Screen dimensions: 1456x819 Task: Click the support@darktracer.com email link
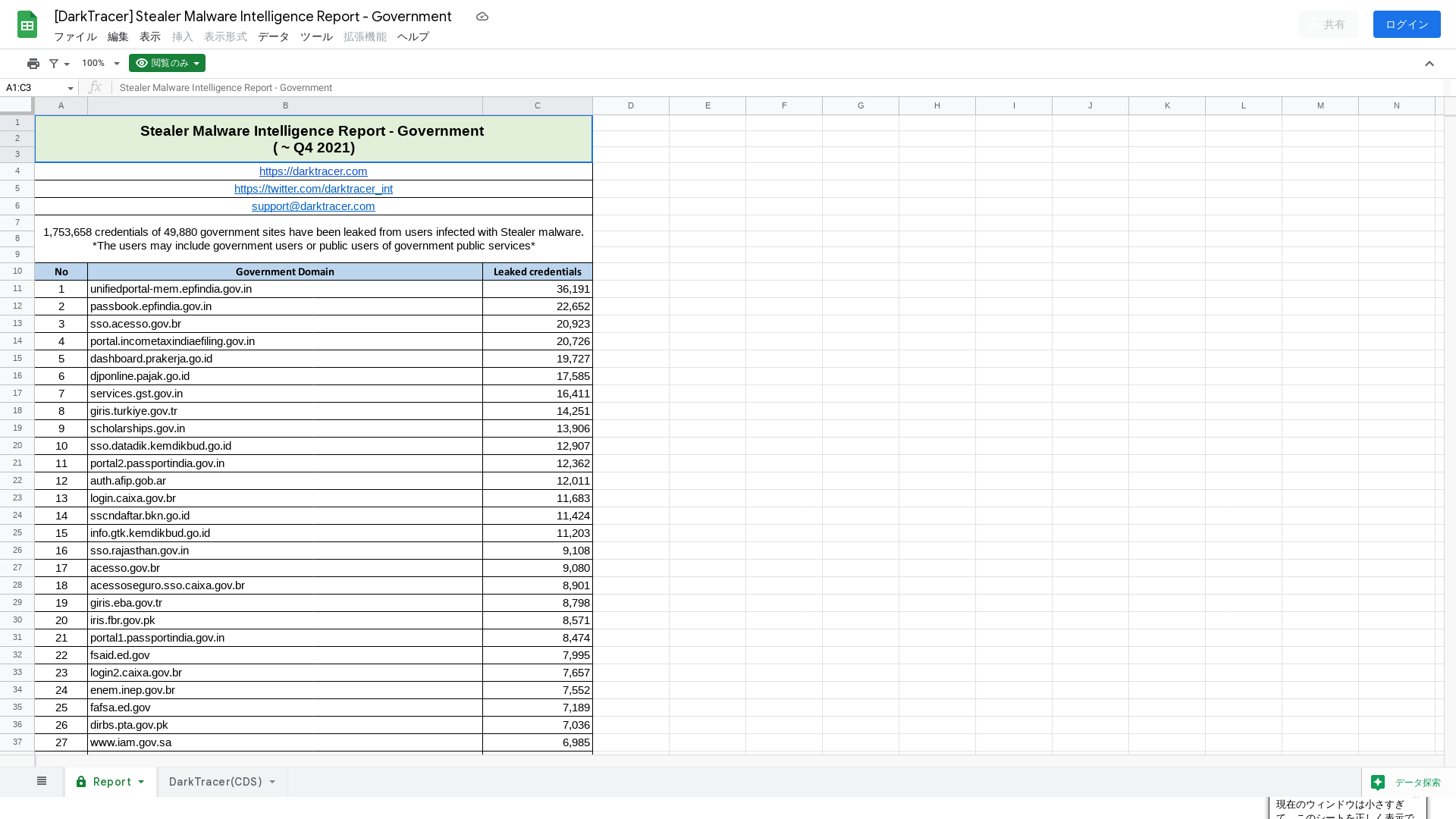313,206
